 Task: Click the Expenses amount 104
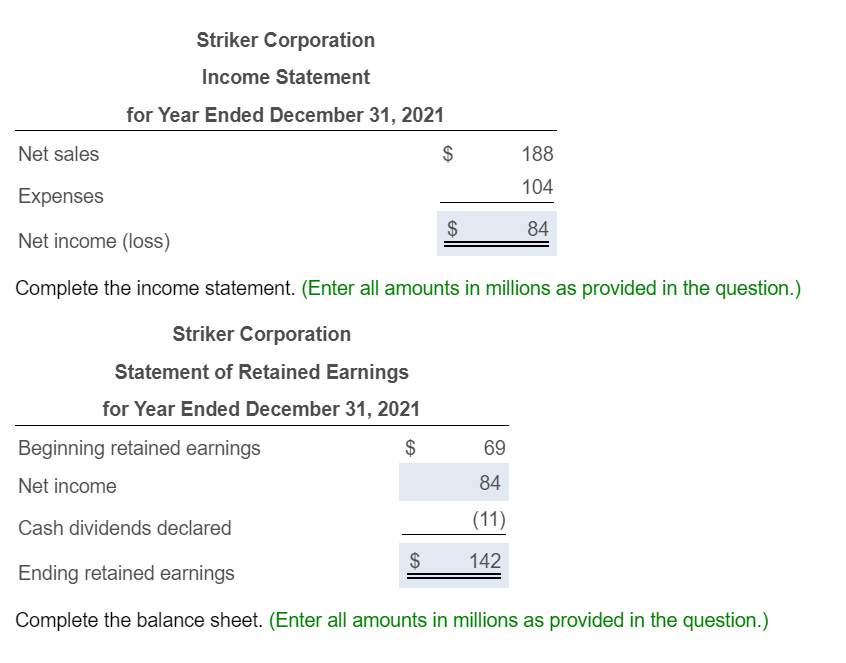[536, 186]
